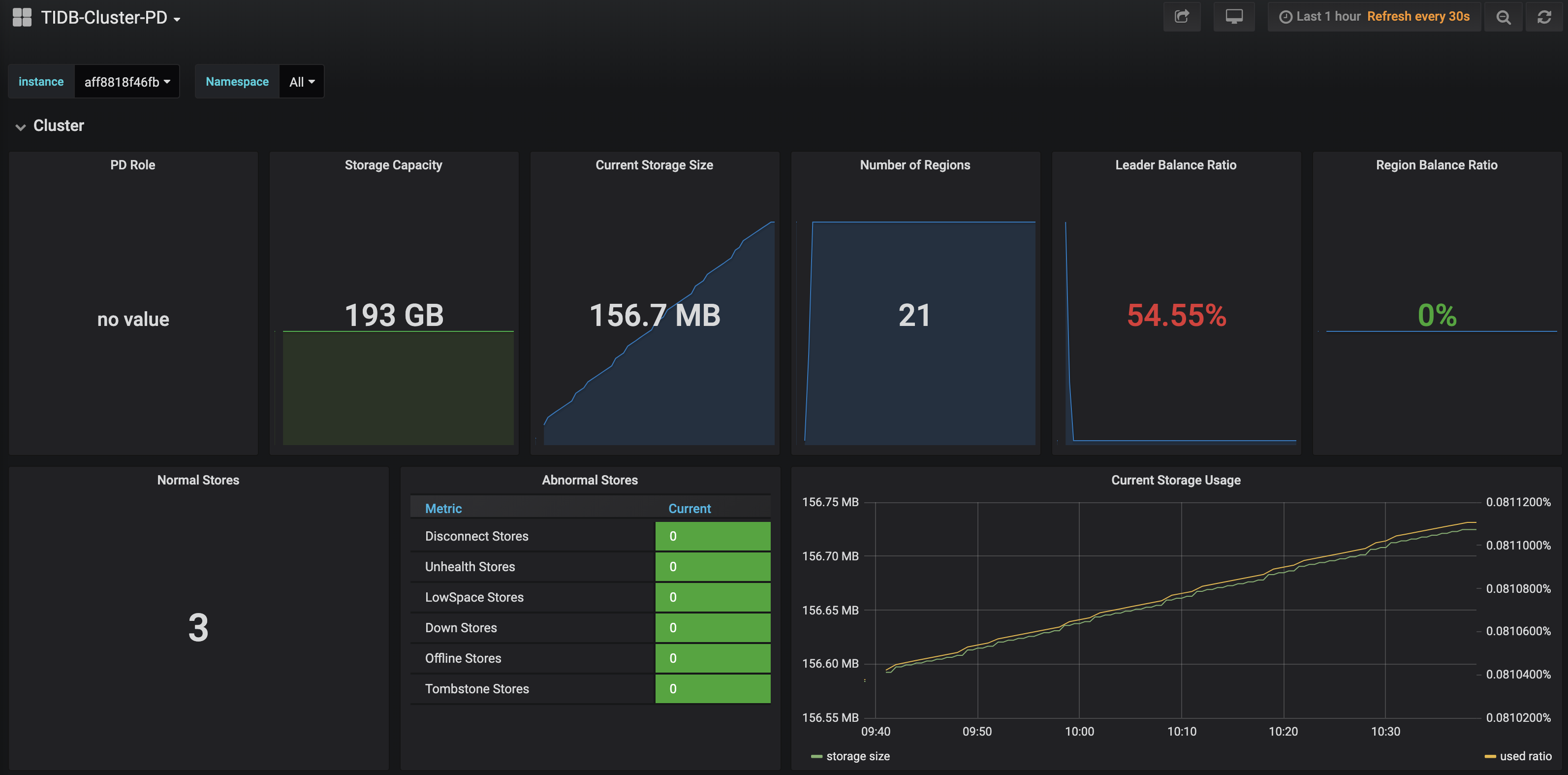The height and width of the screenshot is (775, 1568).
Task: Open the instance dropdown aff8818f46fb
Action: coord(126,81)
